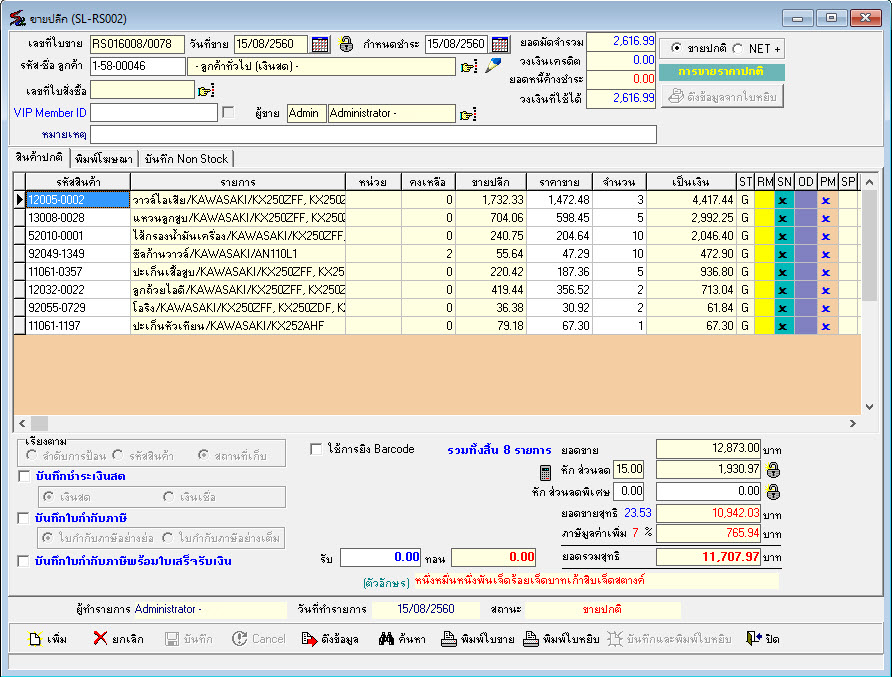
Task: Open the calculator icon beside หักส่วนลด
Action: 545,472
